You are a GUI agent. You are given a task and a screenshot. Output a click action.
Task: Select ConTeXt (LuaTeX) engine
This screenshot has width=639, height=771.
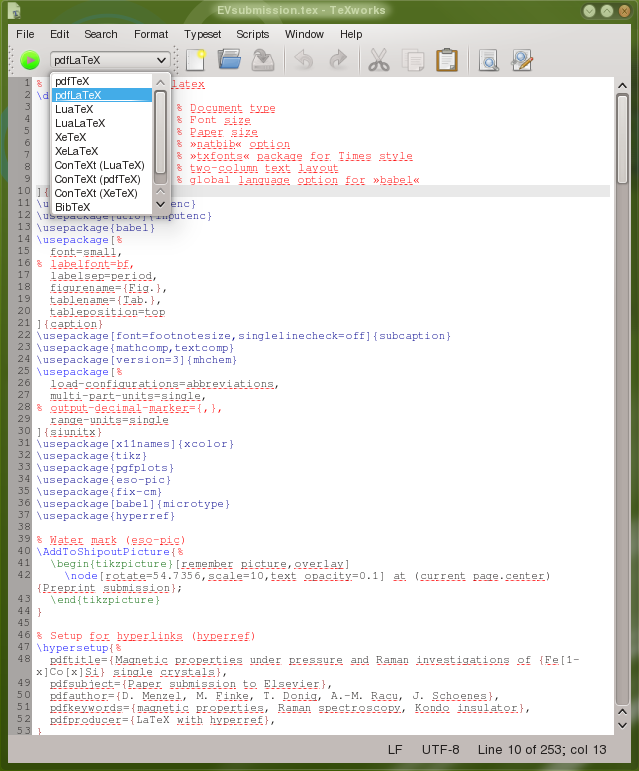[x=102, y=165]
